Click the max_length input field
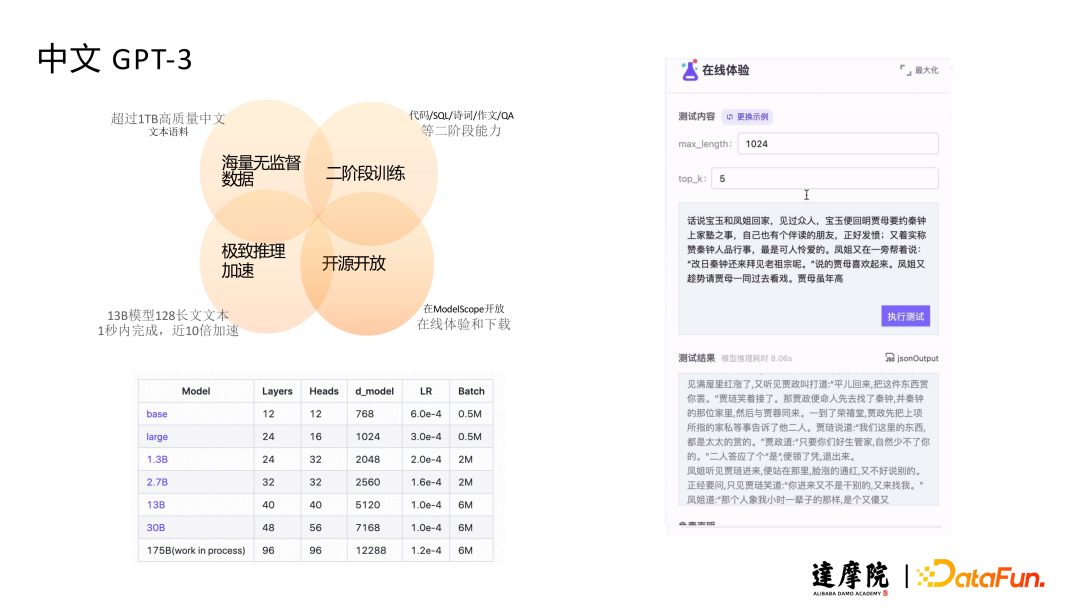 838,143
